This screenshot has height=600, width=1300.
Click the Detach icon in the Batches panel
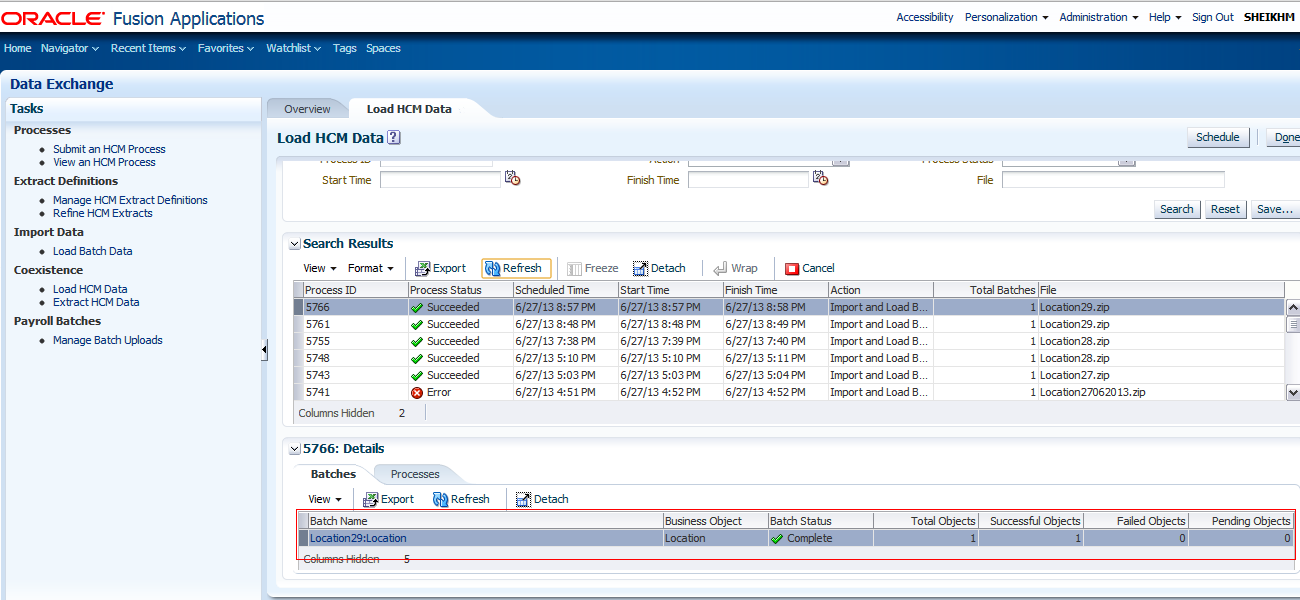tap(541, 498)
